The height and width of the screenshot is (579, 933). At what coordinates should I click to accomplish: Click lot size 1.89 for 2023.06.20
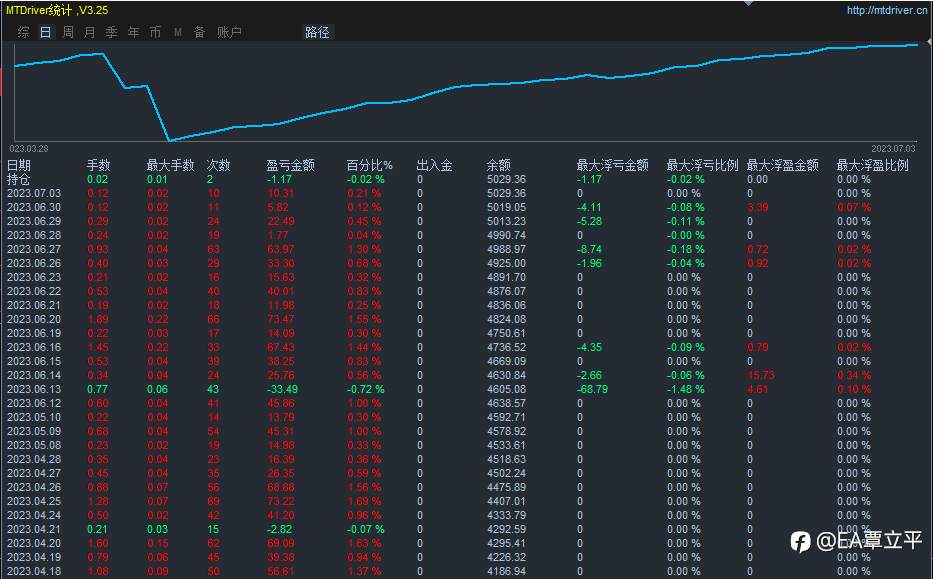click(98, 319)
